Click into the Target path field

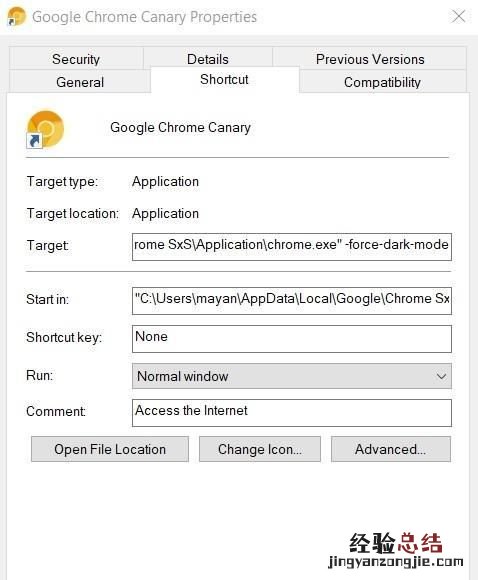tap(292, 247)
